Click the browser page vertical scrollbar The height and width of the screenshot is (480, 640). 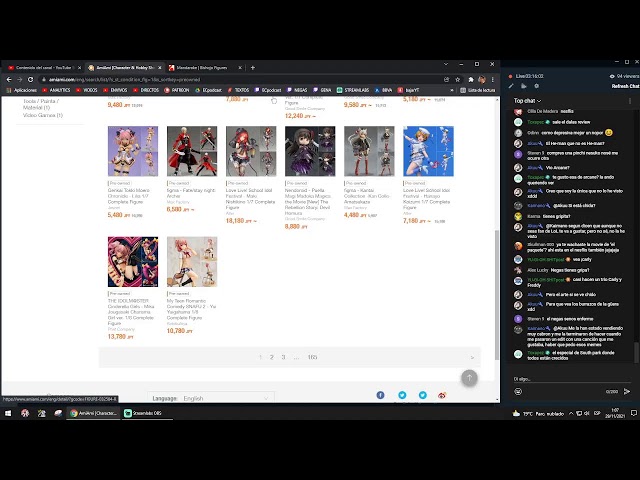click(x=497, y=294)
